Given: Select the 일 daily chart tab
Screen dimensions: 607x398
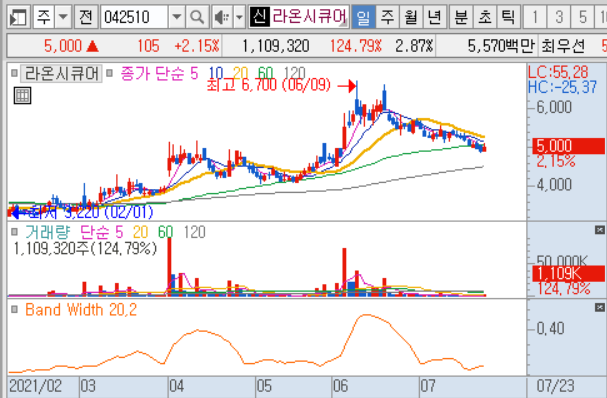Looking at the screenshot, I should (363, 17).
